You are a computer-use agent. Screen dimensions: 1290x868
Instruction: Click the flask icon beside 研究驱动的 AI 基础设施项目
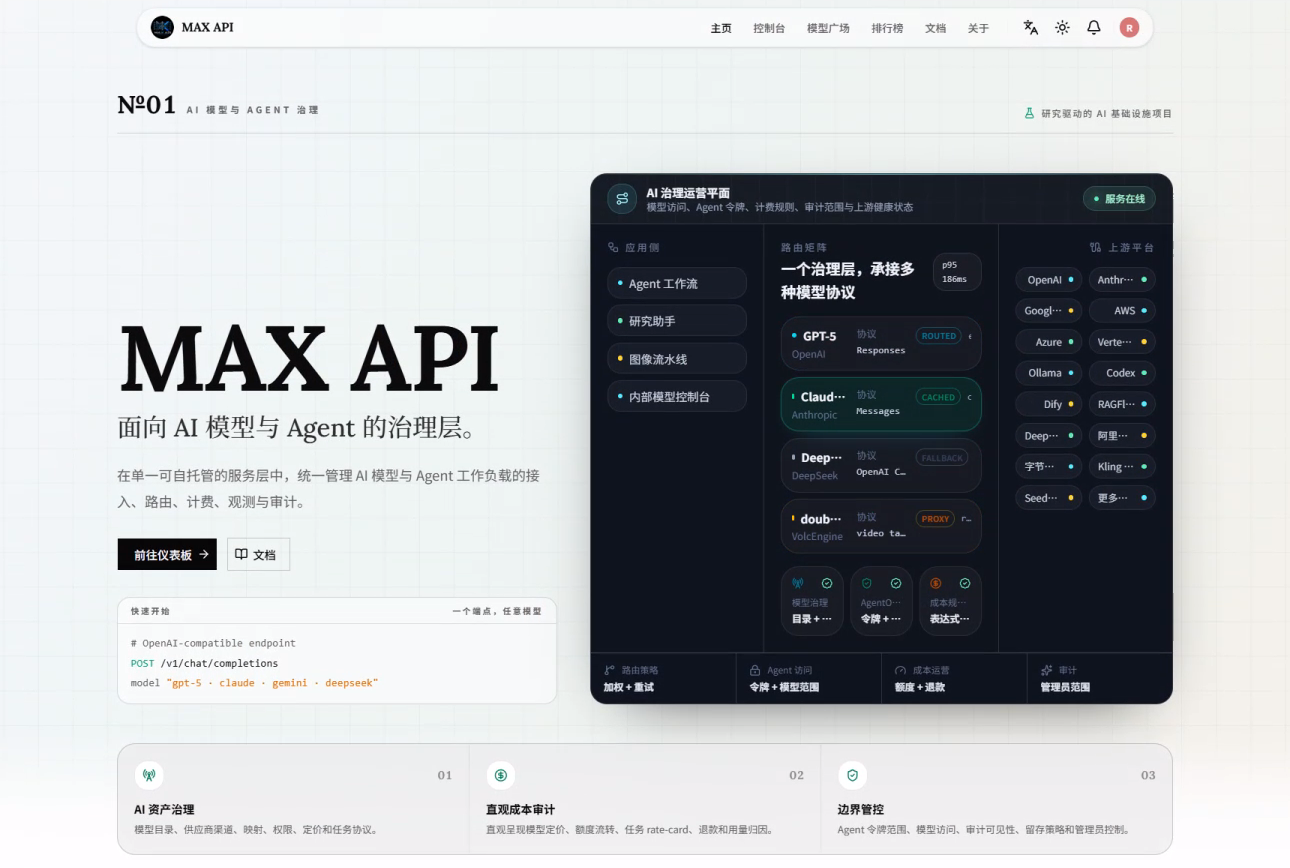click(1029, 114)
